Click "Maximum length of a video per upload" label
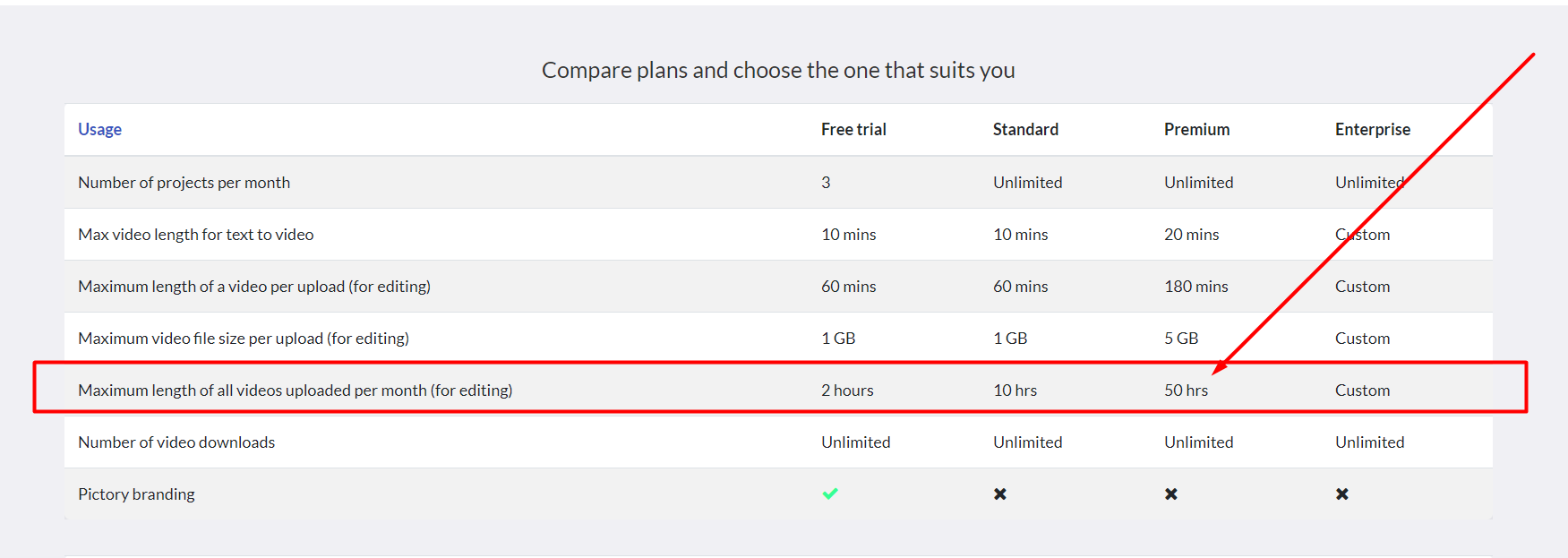 [x=253, y=287]
